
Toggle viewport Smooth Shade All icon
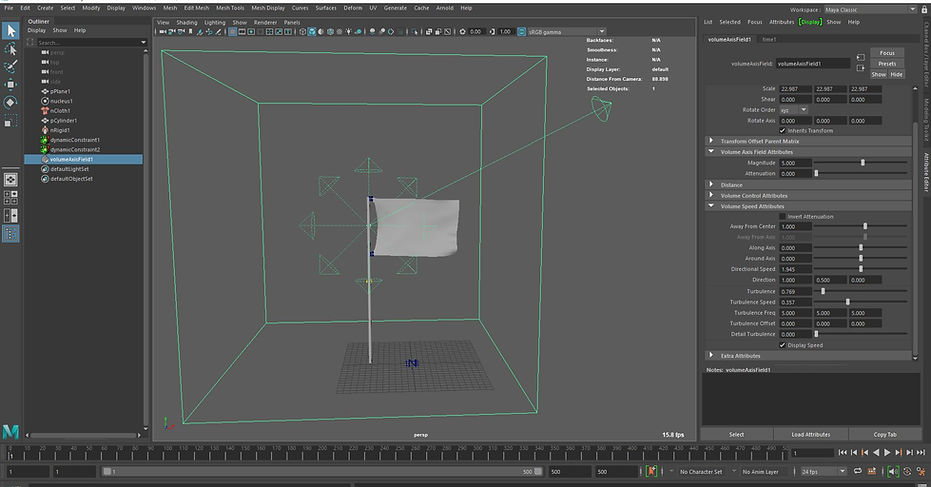pos(312,31)
